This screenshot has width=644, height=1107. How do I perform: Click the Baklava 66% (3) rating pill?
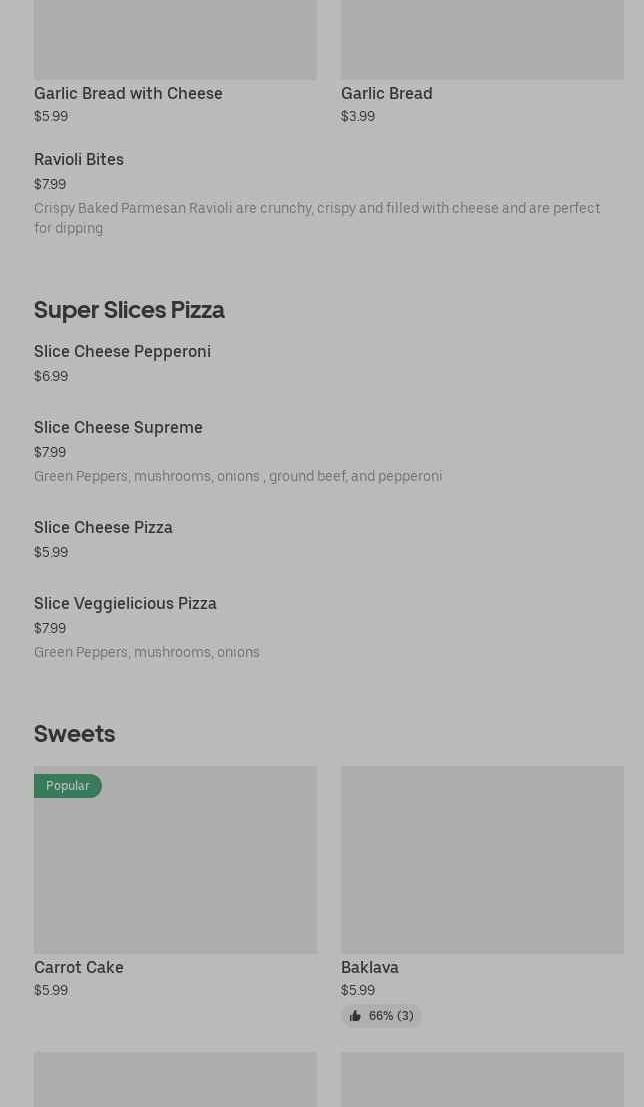(x=382, y=1016)
